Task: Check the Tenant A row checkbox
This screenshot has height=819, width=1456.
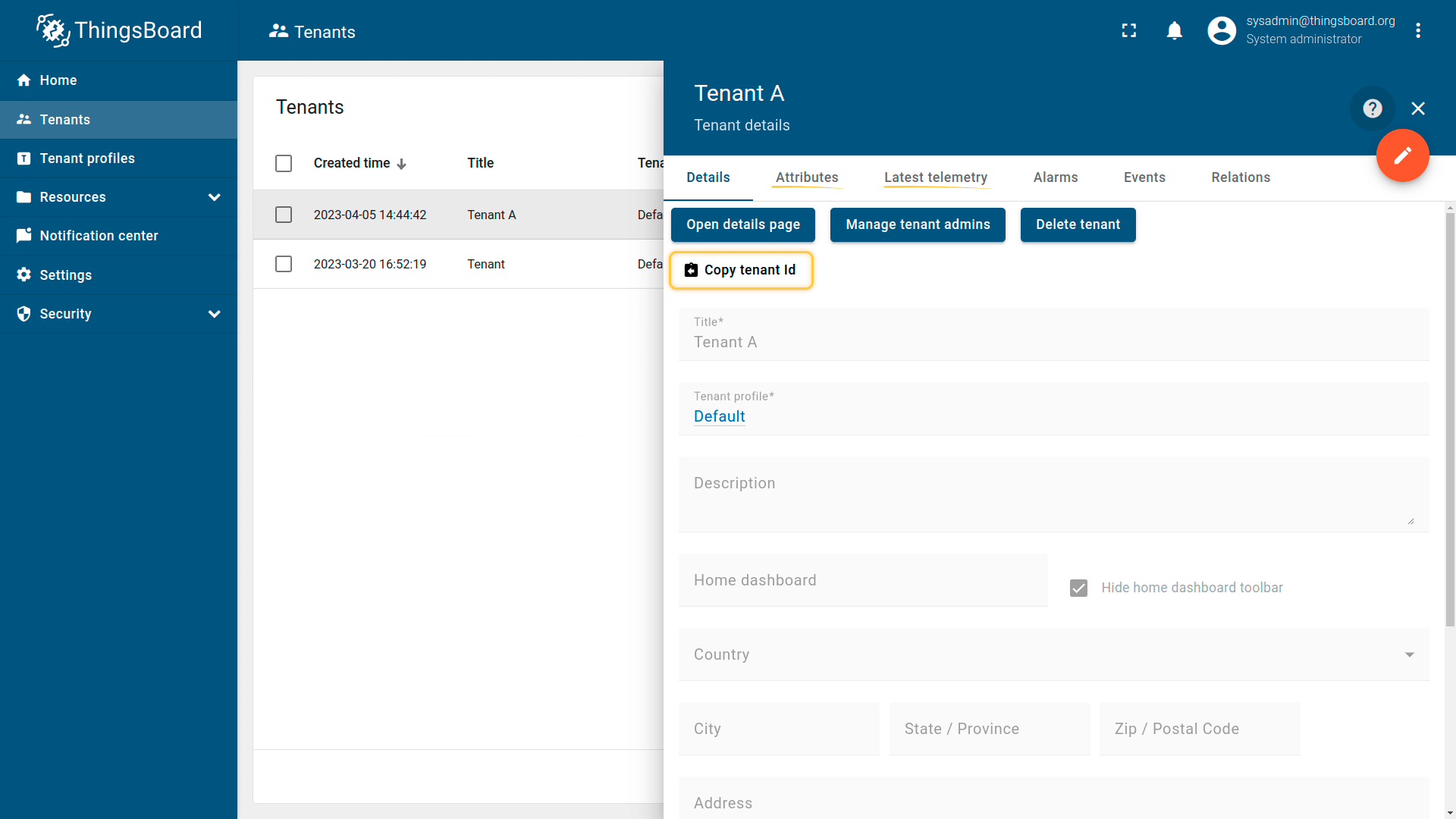Action: 284,215
